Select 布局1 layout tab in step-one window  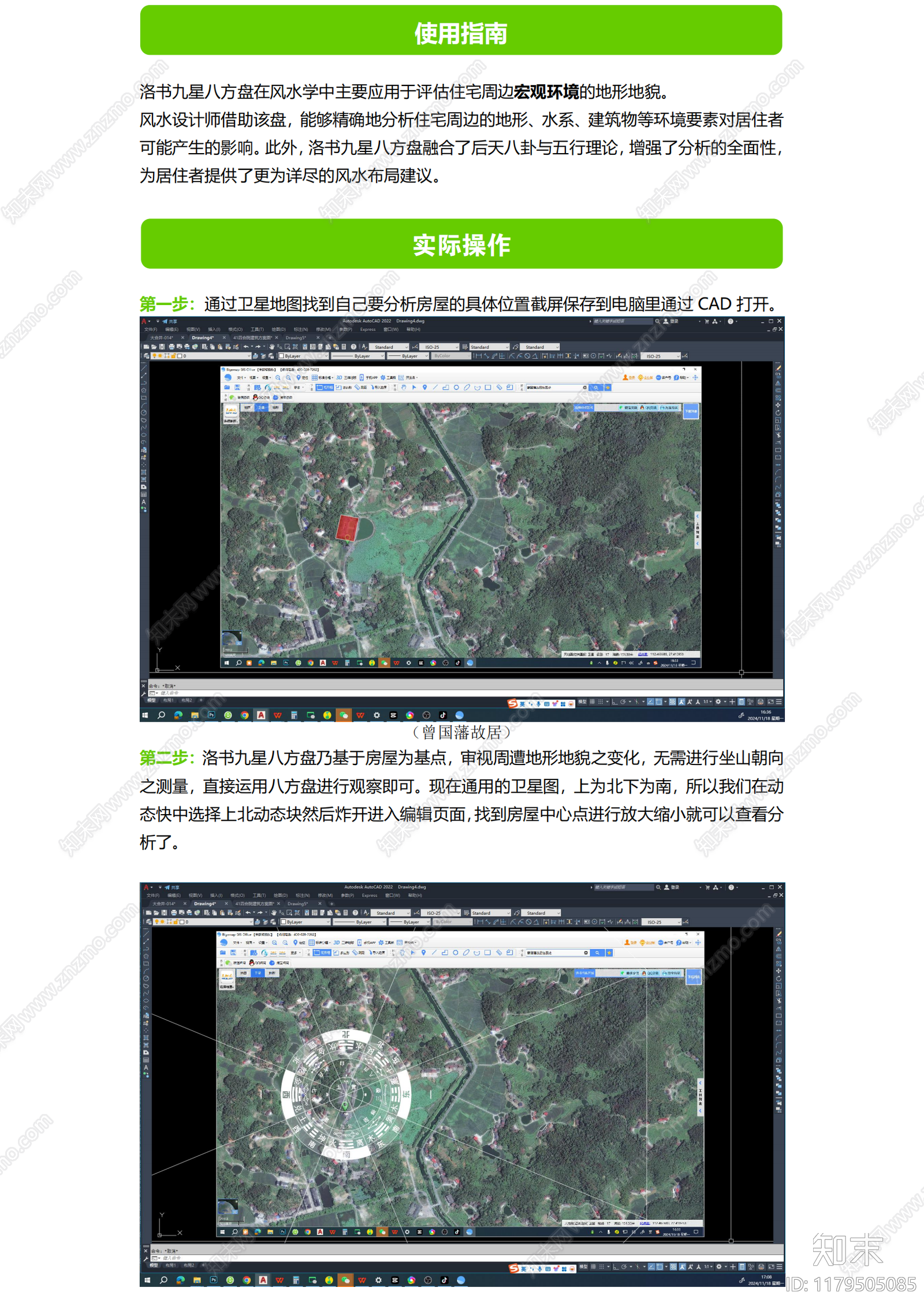click(x=168, y=700)
